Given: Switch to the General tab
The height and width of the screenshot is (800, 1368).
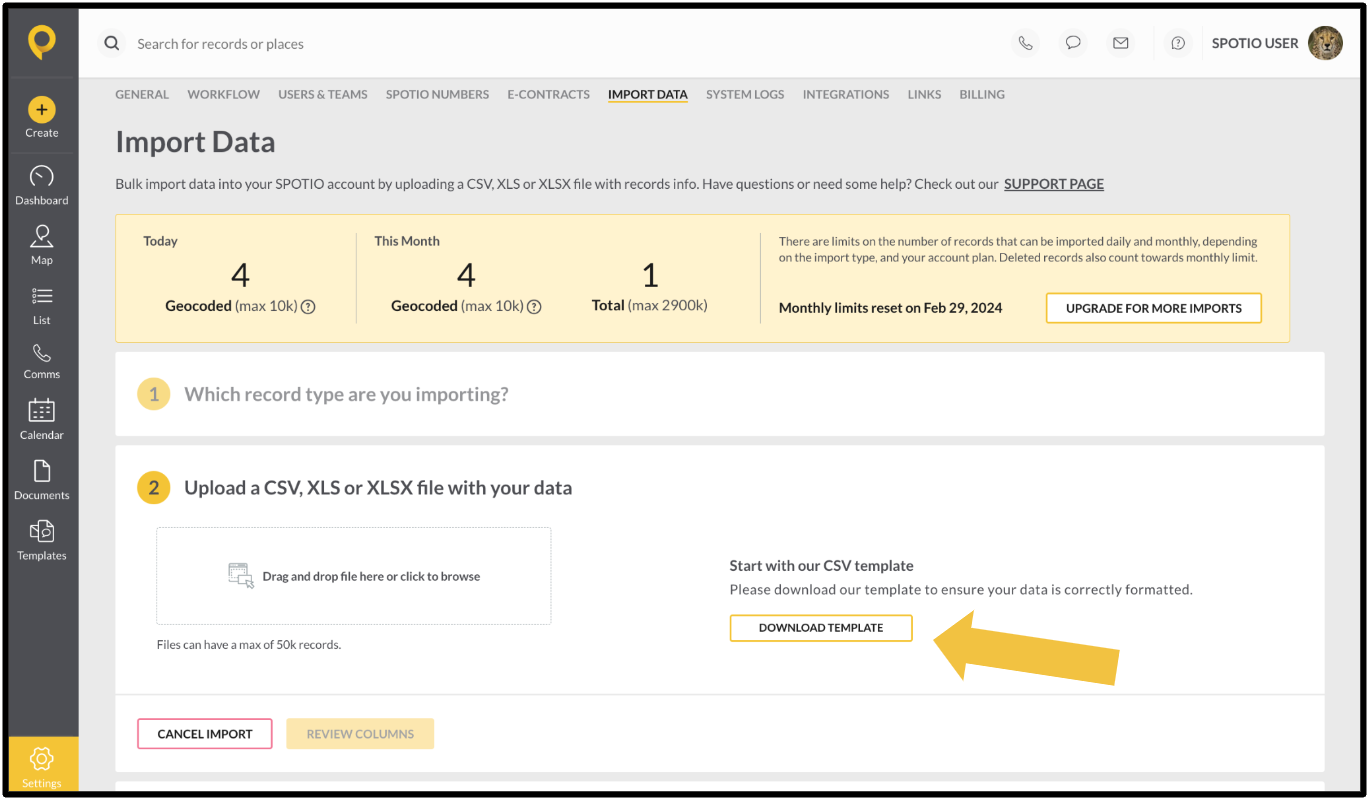Looking at the screenshot, I should point(142,94).
